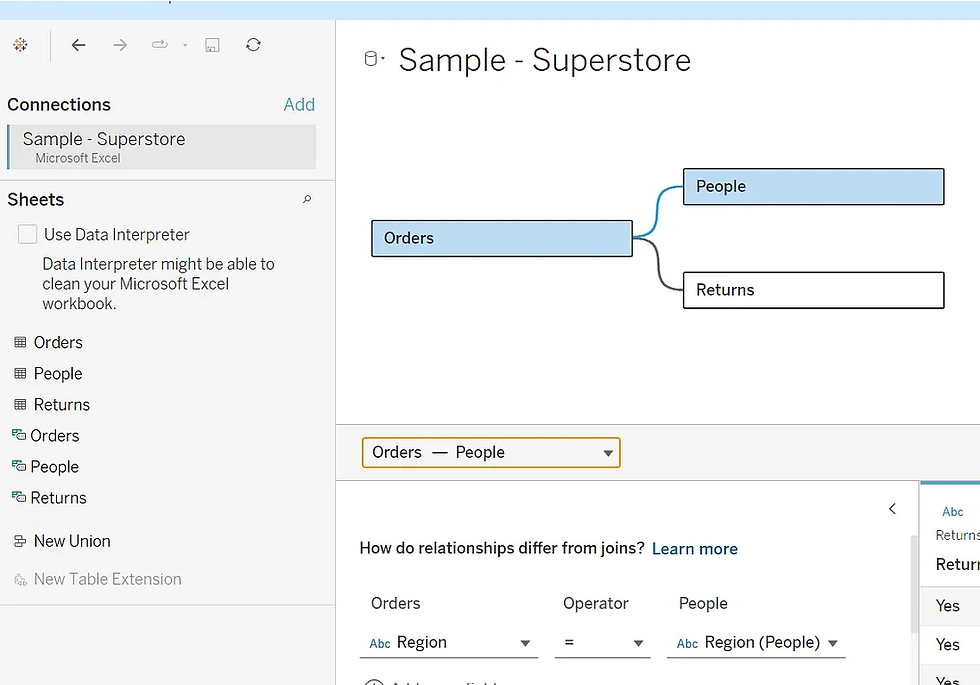Click the Add connection link
The width and height of the screenshot is (980, 685).
click(x=299, y=104)
